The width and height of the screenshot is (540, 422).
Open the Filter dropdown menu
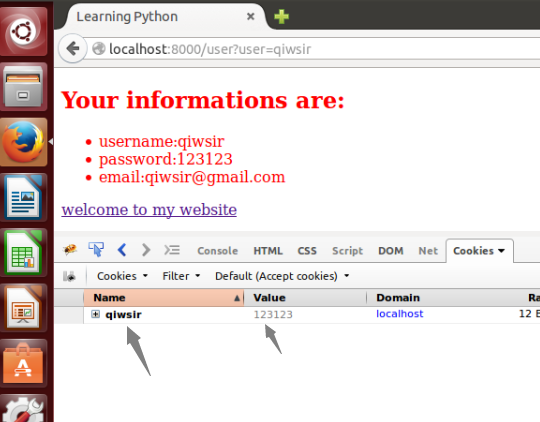tap(181, 276)
